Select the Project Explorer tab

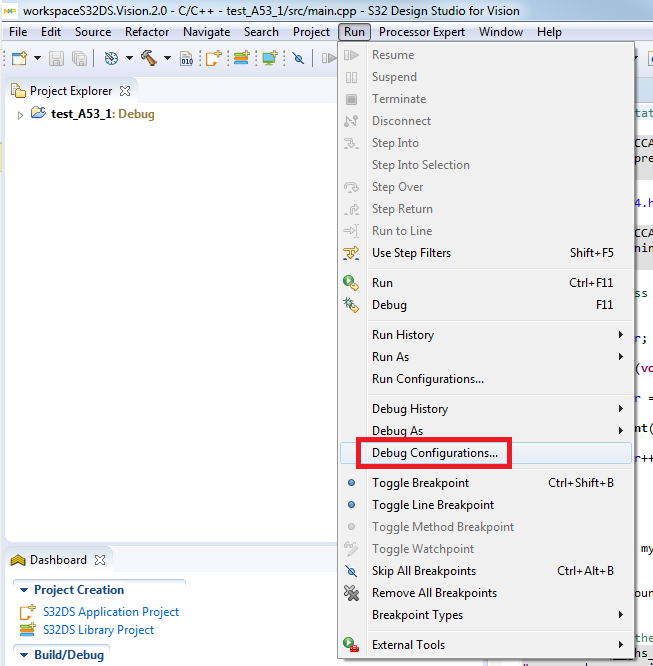tap(71, 91)
